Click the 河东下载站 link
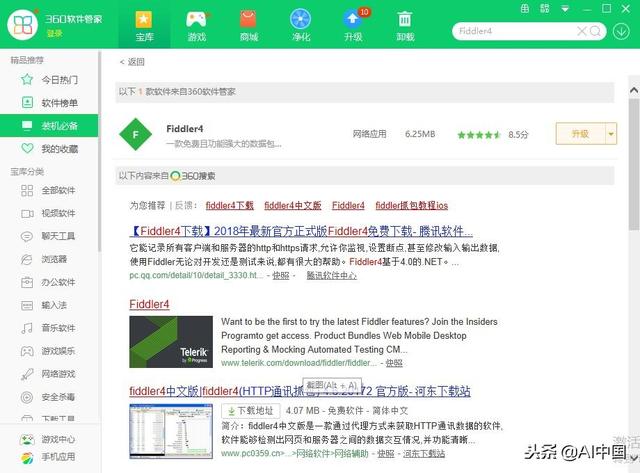640x473 pixels. pyautogui.click(x=424, y=453)
